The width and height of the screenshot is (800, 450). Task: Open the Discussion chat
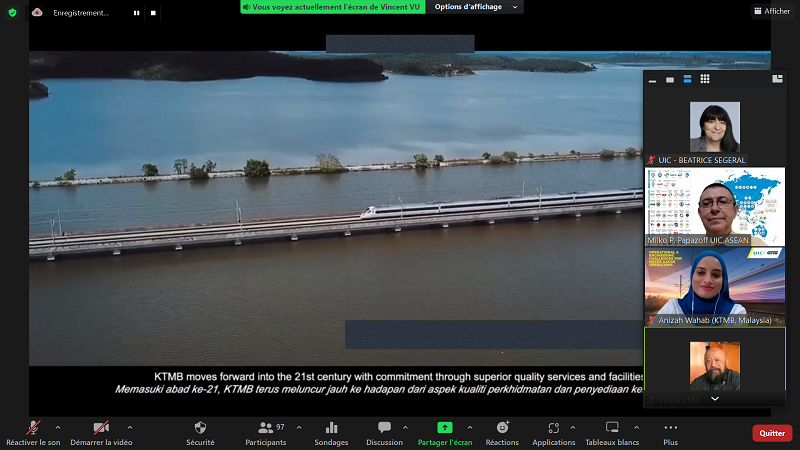click(x=384, y=428)
